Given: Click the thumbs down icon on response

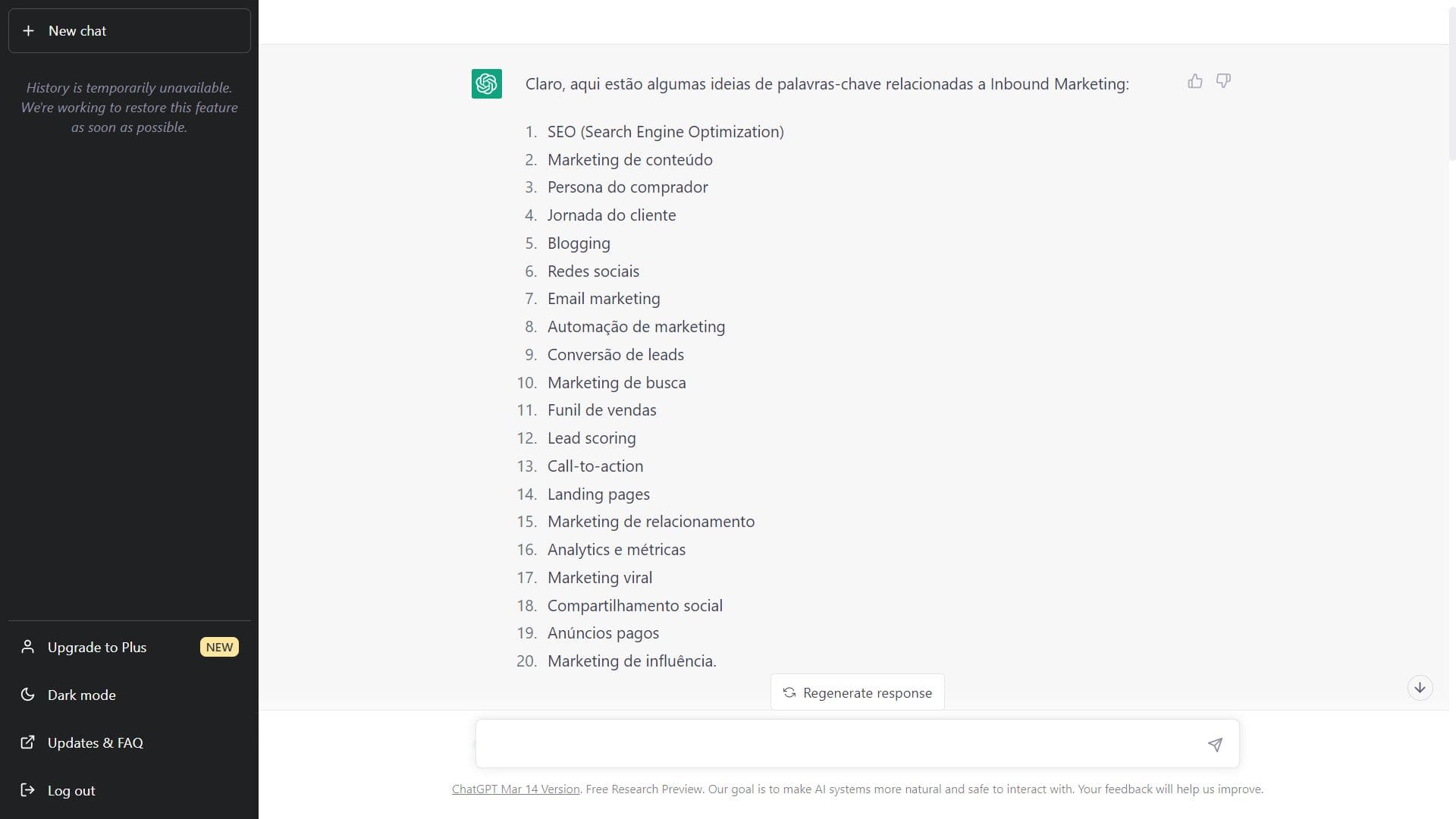Looking at the screenshot, I should tap(1223, 81).
